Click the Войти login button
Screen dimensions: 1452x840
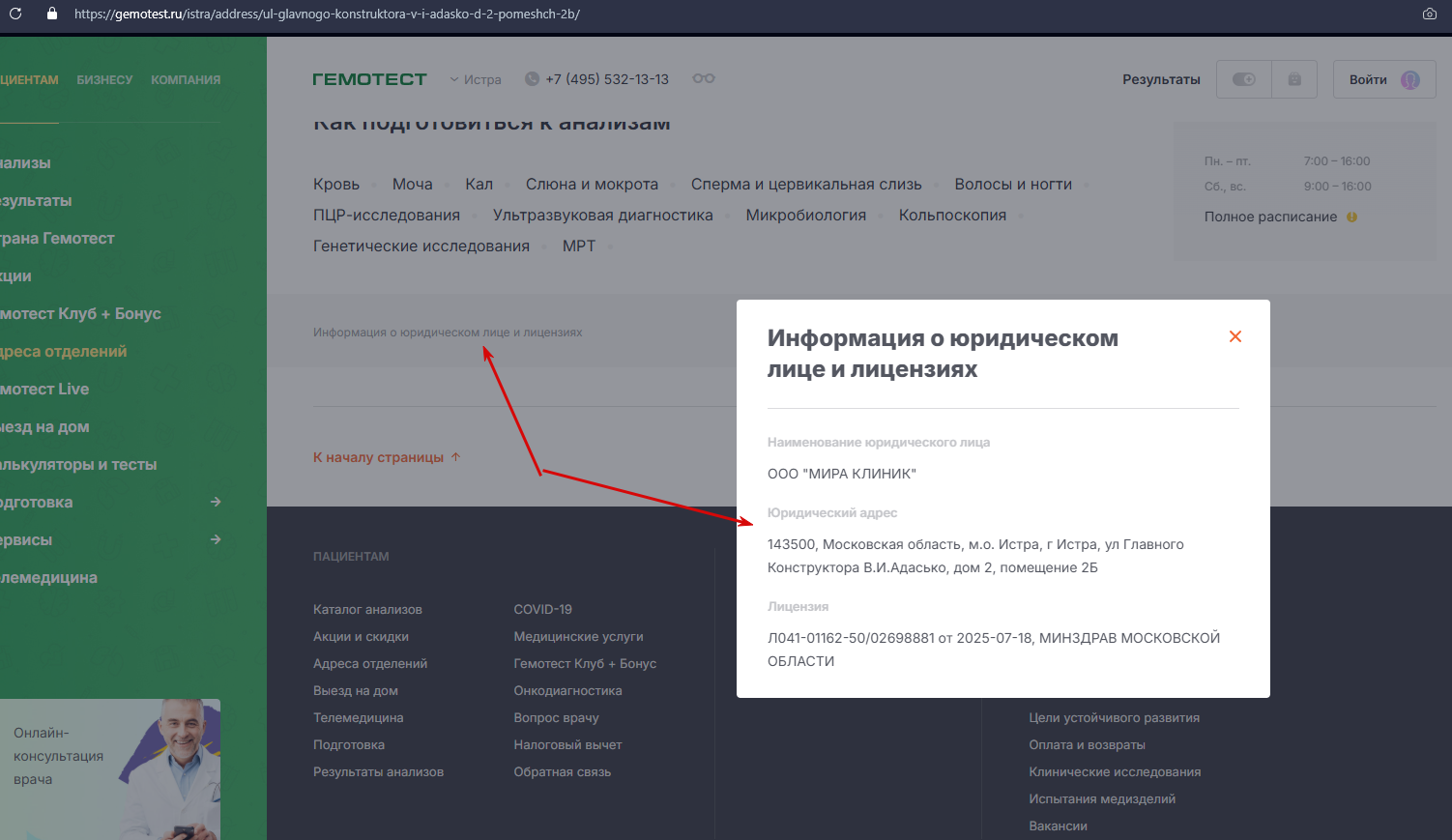[1384, 79]
